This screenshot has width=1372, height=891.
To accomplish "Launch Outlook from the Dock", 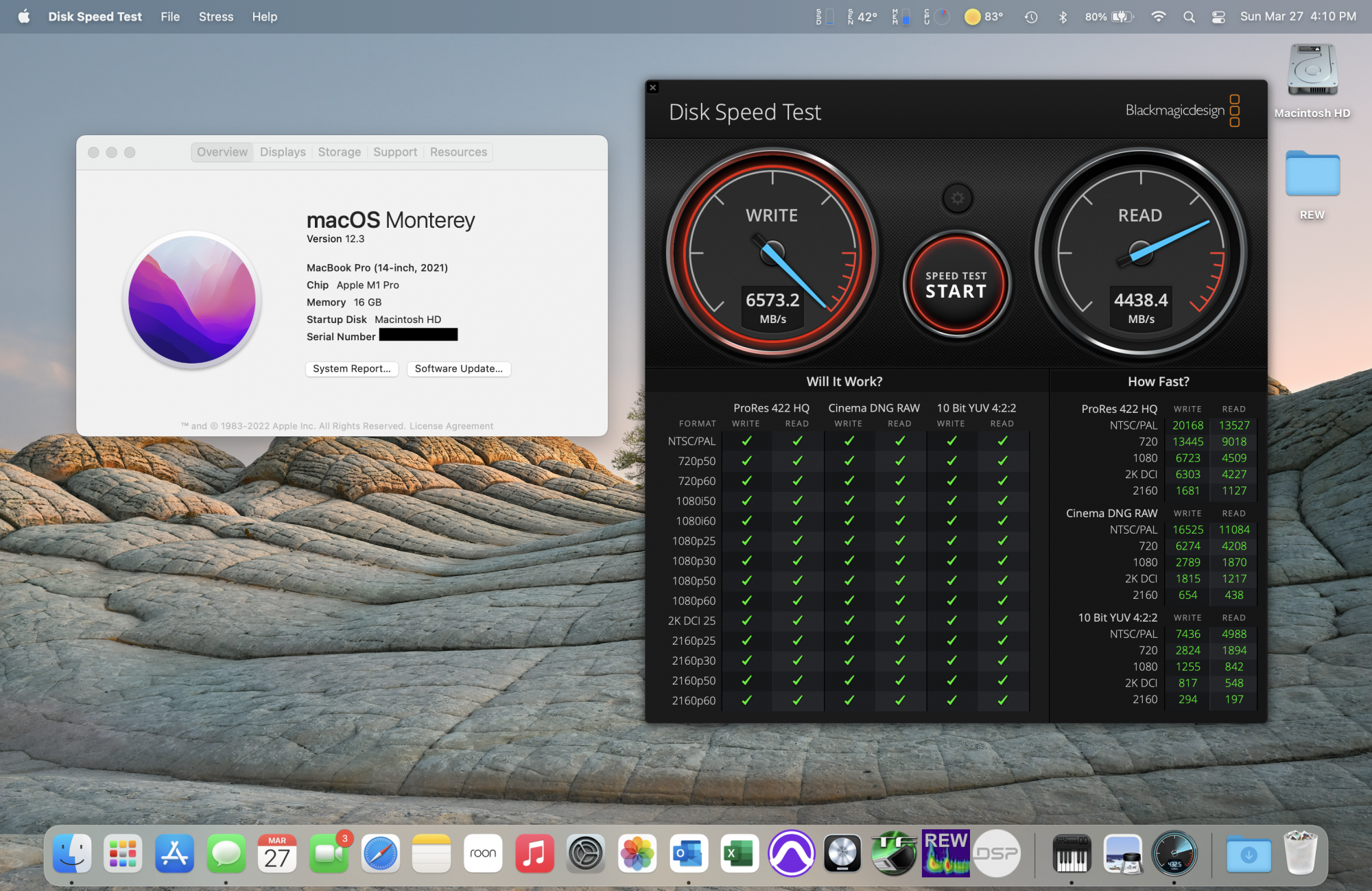I will coord(689,853).
